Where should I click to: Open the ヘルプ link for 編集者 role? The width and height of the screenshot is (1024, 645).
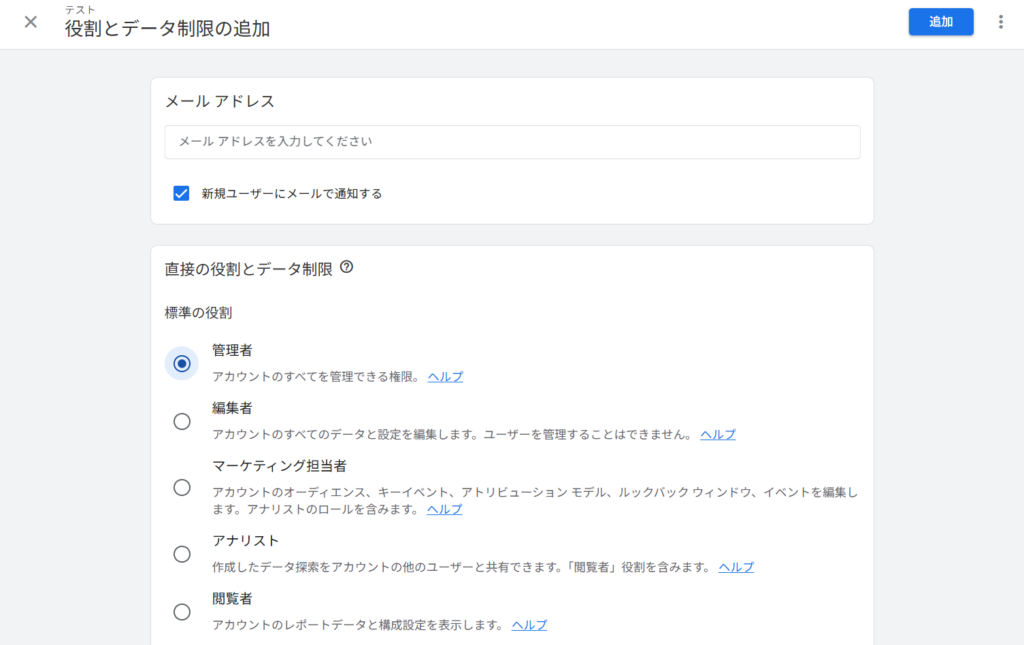[717, 435]
